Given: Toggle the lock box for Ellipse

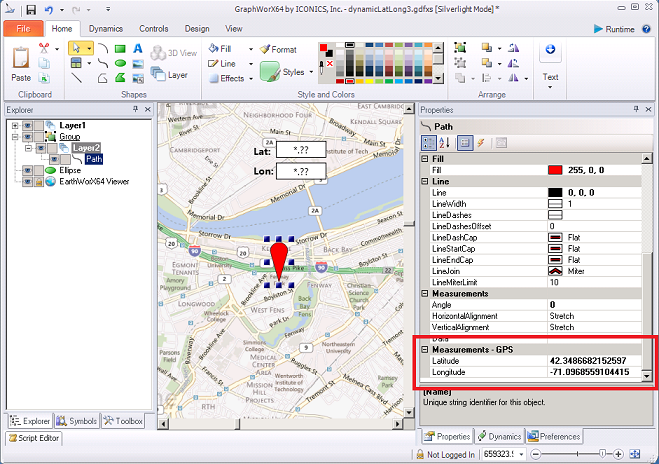Looking at the screenshot, I should click(39, 170).
